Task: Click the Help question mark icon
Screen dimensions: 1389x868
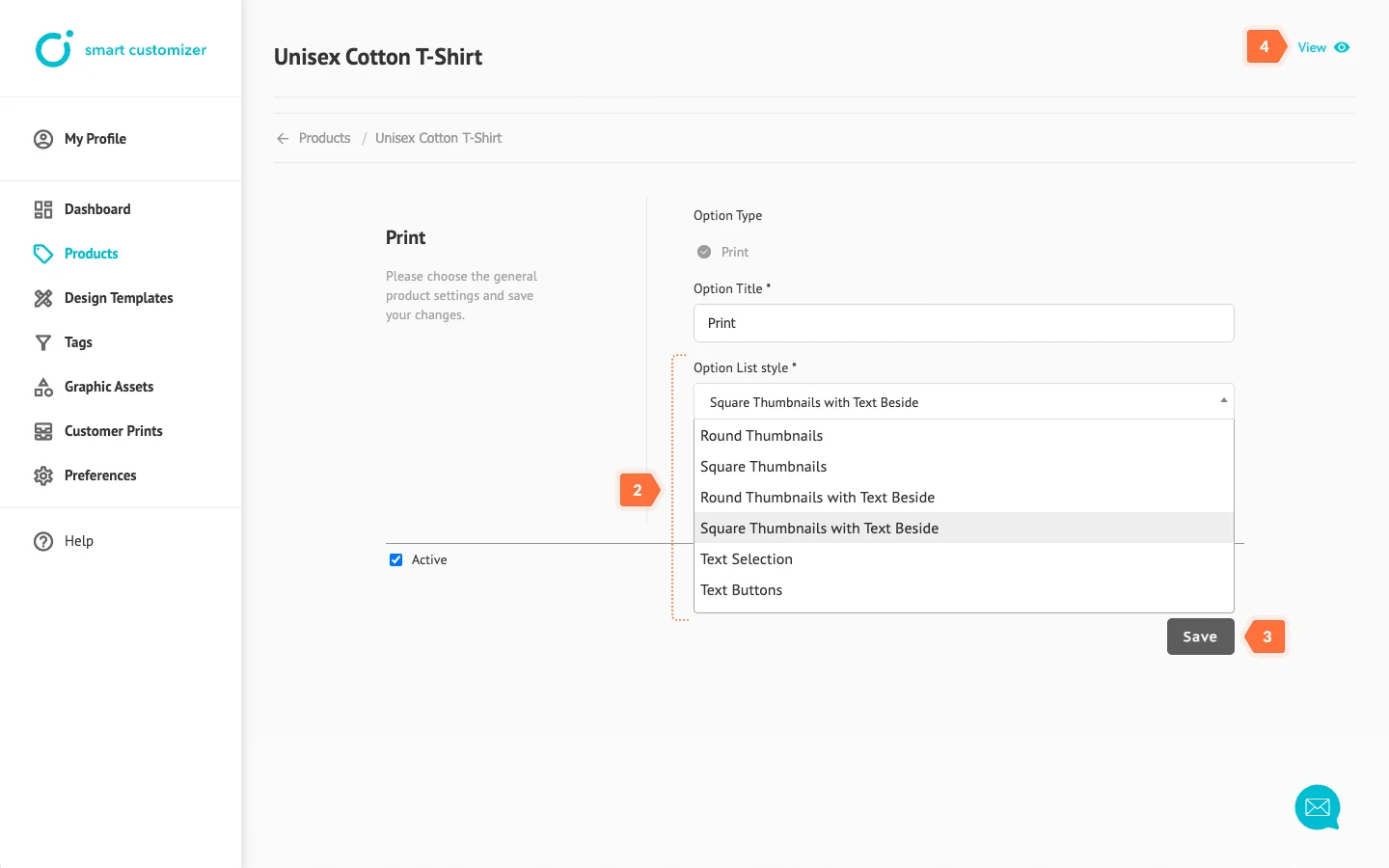Action: (x=43, y=541)
